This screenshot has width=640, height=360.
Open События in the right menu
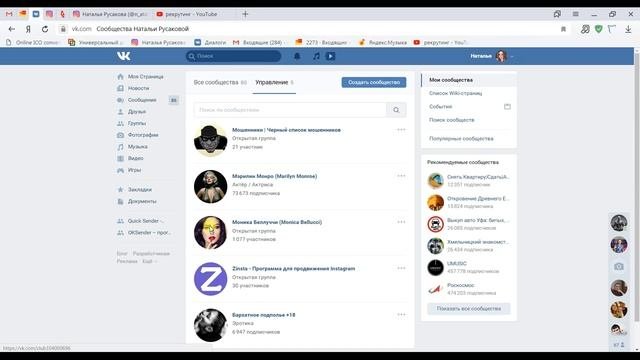click(440, 107)
